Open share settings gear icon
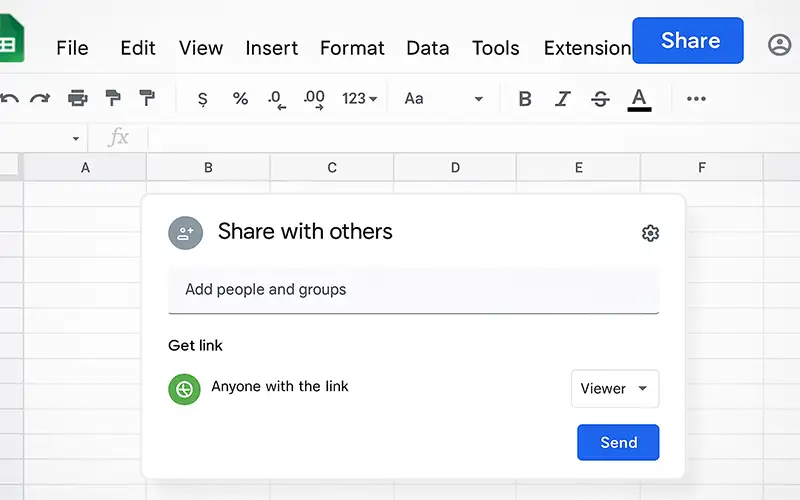 [650, 233]
